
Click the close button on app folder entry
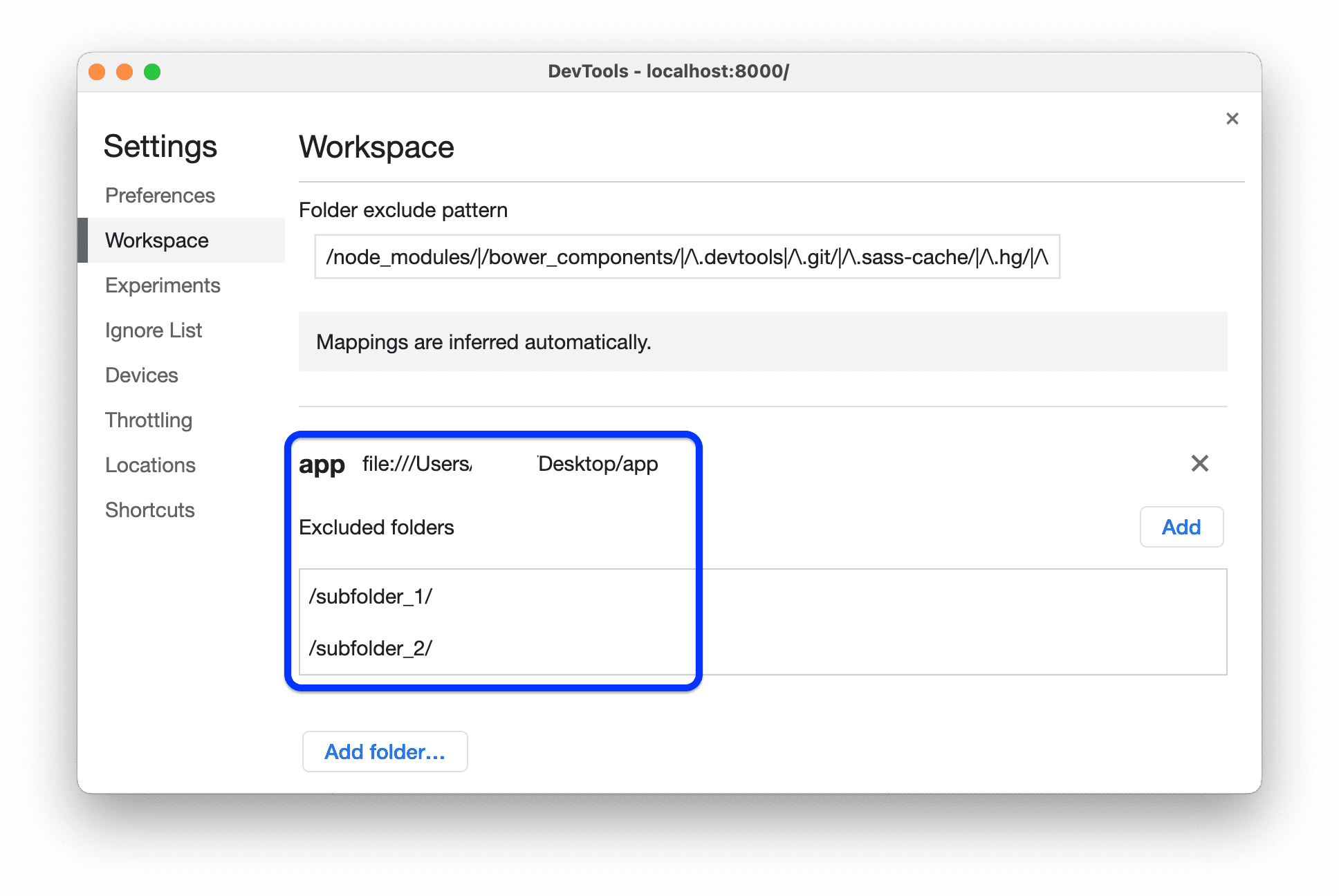(x=1199, y=463)
